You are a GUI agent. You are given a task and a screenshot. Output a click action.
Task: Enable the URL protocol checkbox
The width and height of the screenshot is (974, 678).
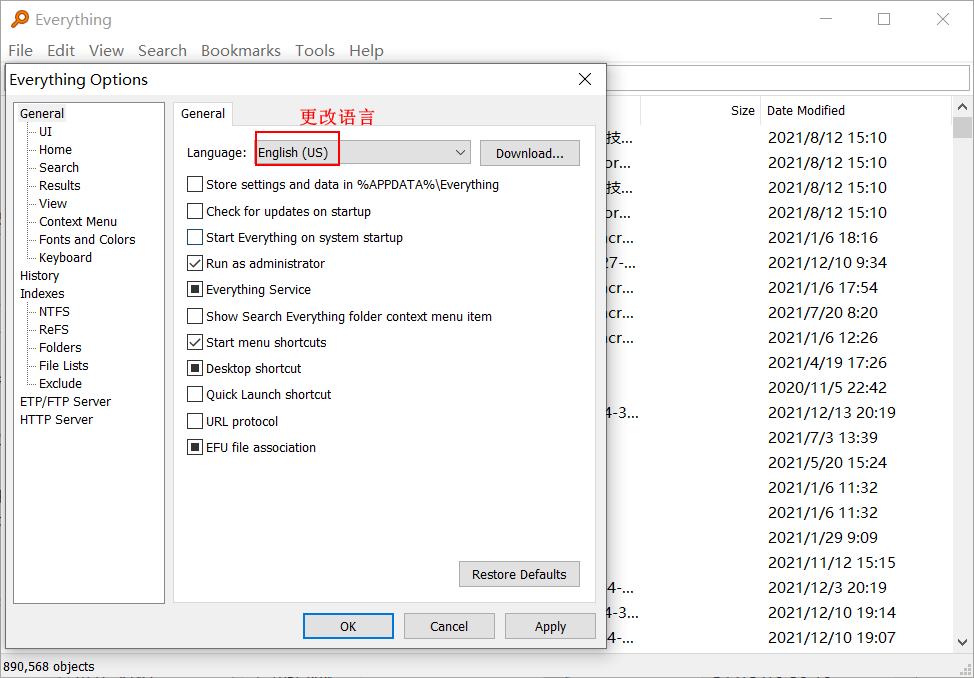(x=195, y=421)
